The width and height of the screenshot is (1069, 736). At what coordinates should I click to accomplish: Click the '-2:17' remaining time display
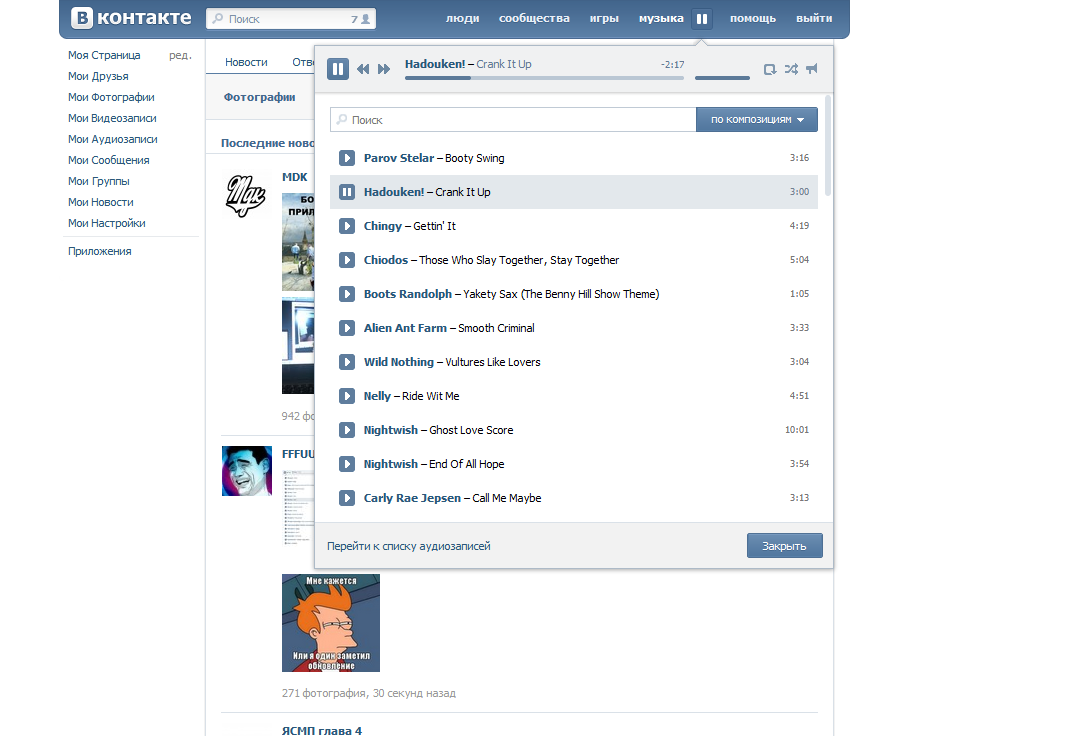[x=672, y=65]
